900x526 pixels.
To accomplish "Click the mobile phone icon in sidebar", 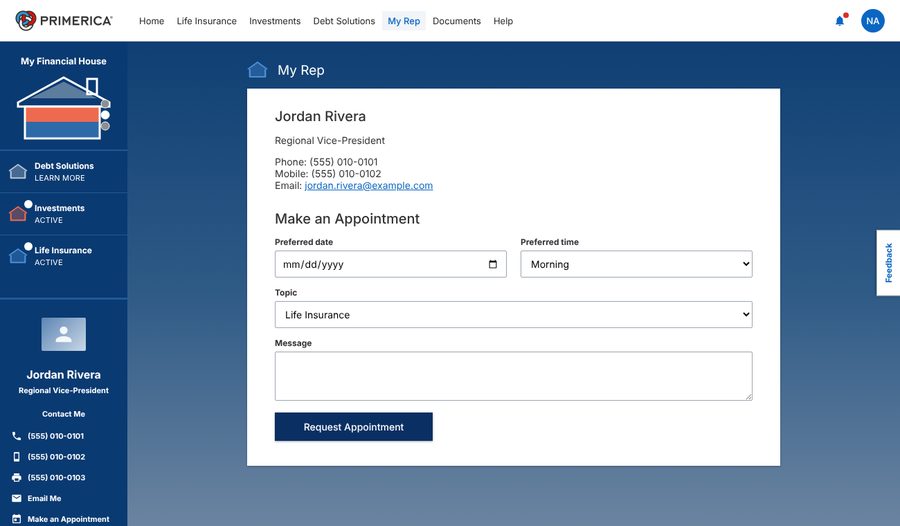I will click(17, 457).
